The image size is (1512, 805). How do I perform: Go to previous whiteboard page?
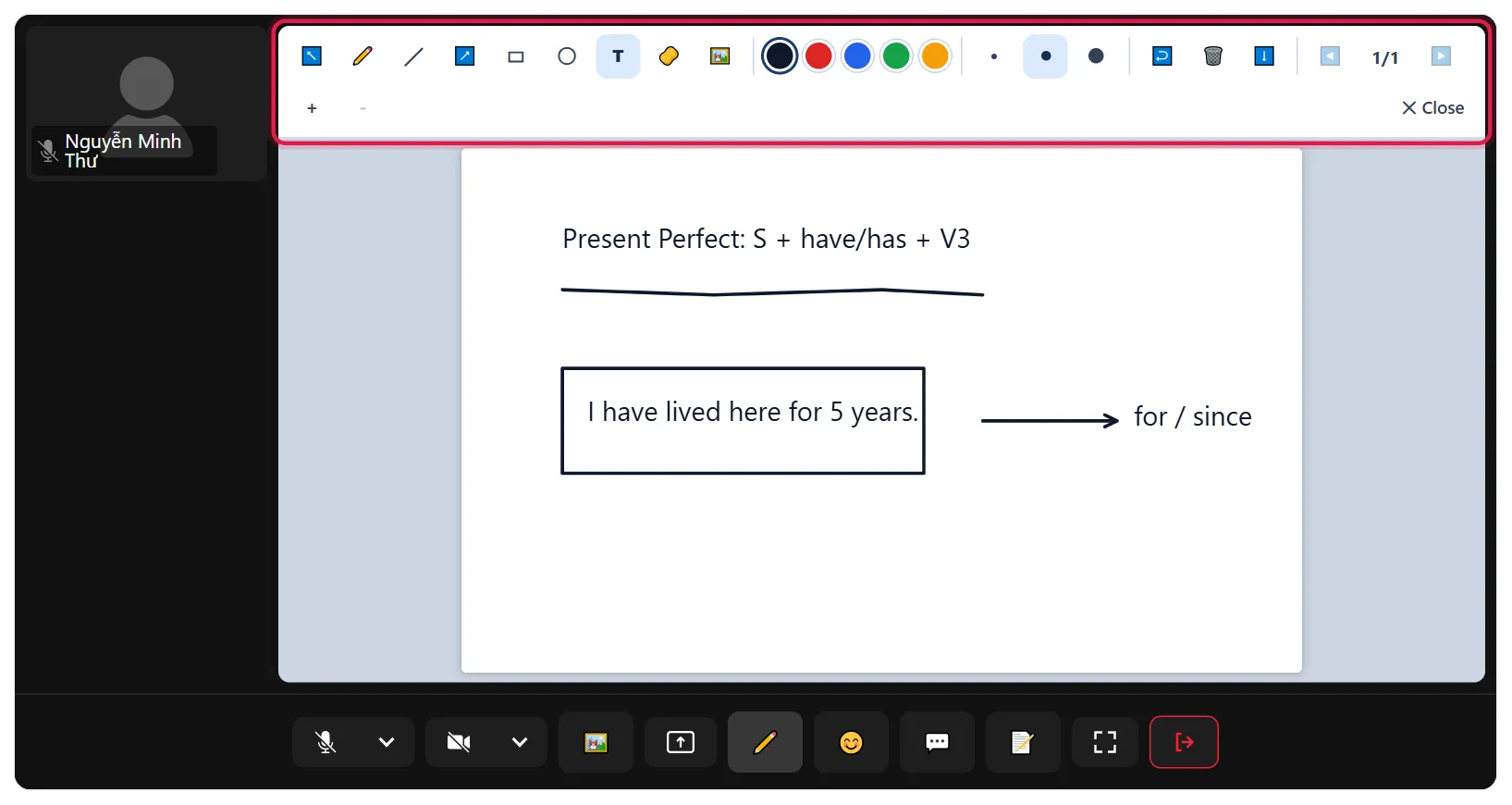click(1330, 56)
